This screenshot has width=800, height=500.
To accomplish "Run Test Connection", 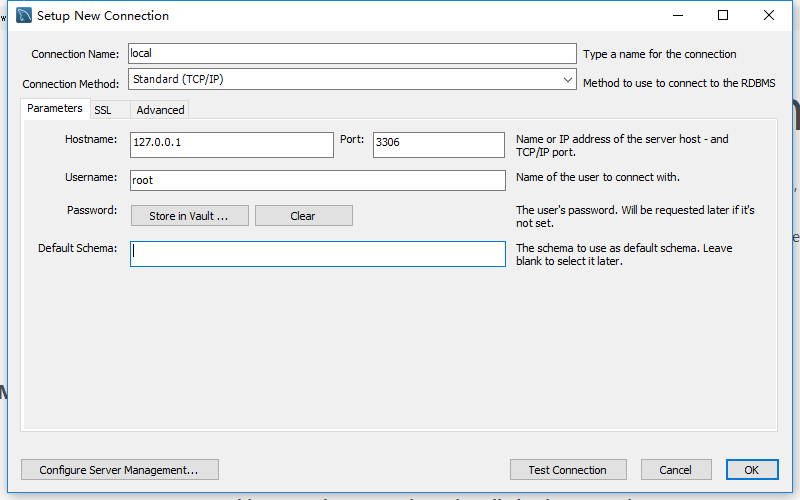I will (x=568, y=470).
